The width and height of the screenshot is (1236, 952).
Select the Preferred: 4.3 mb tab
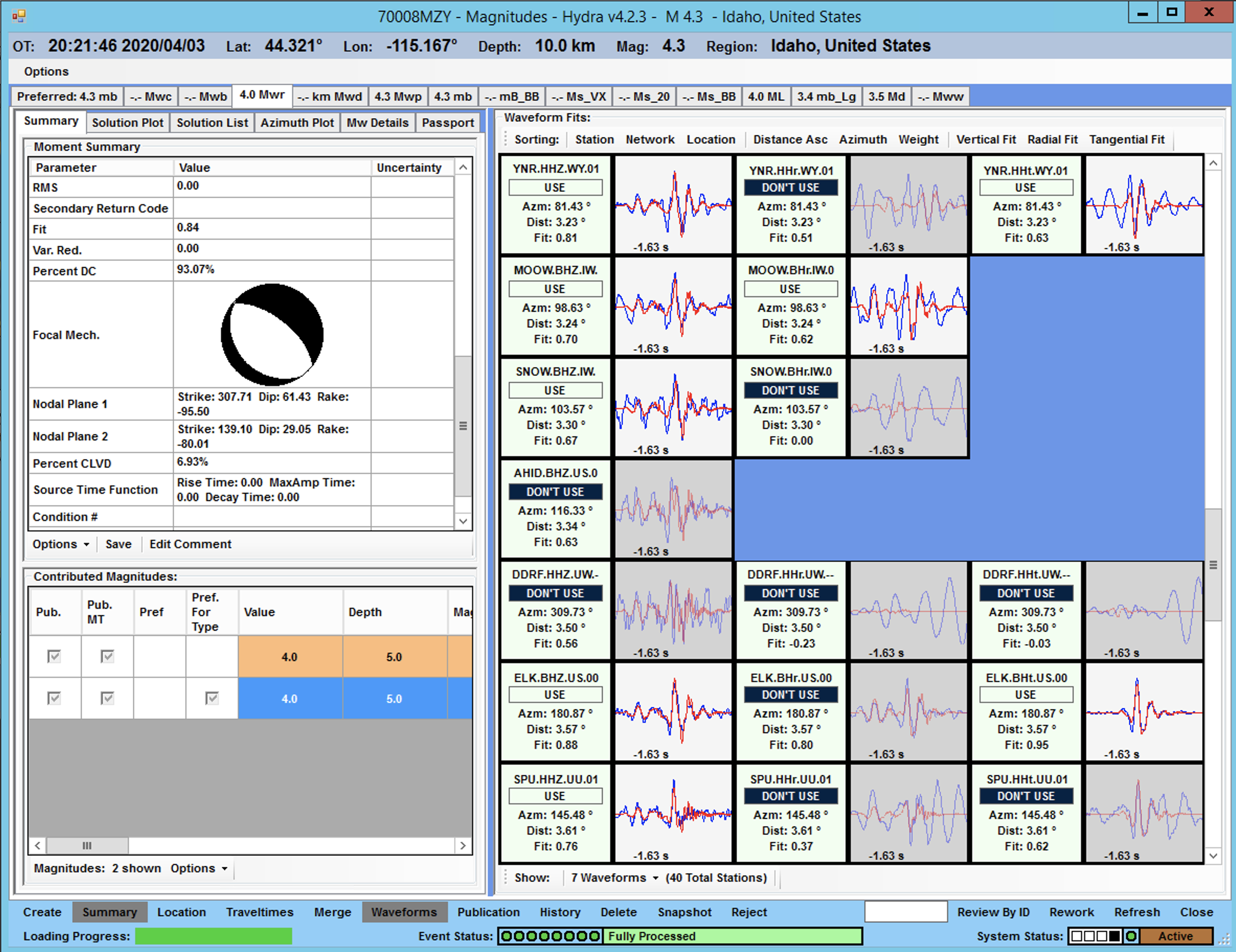coord(67,97)
